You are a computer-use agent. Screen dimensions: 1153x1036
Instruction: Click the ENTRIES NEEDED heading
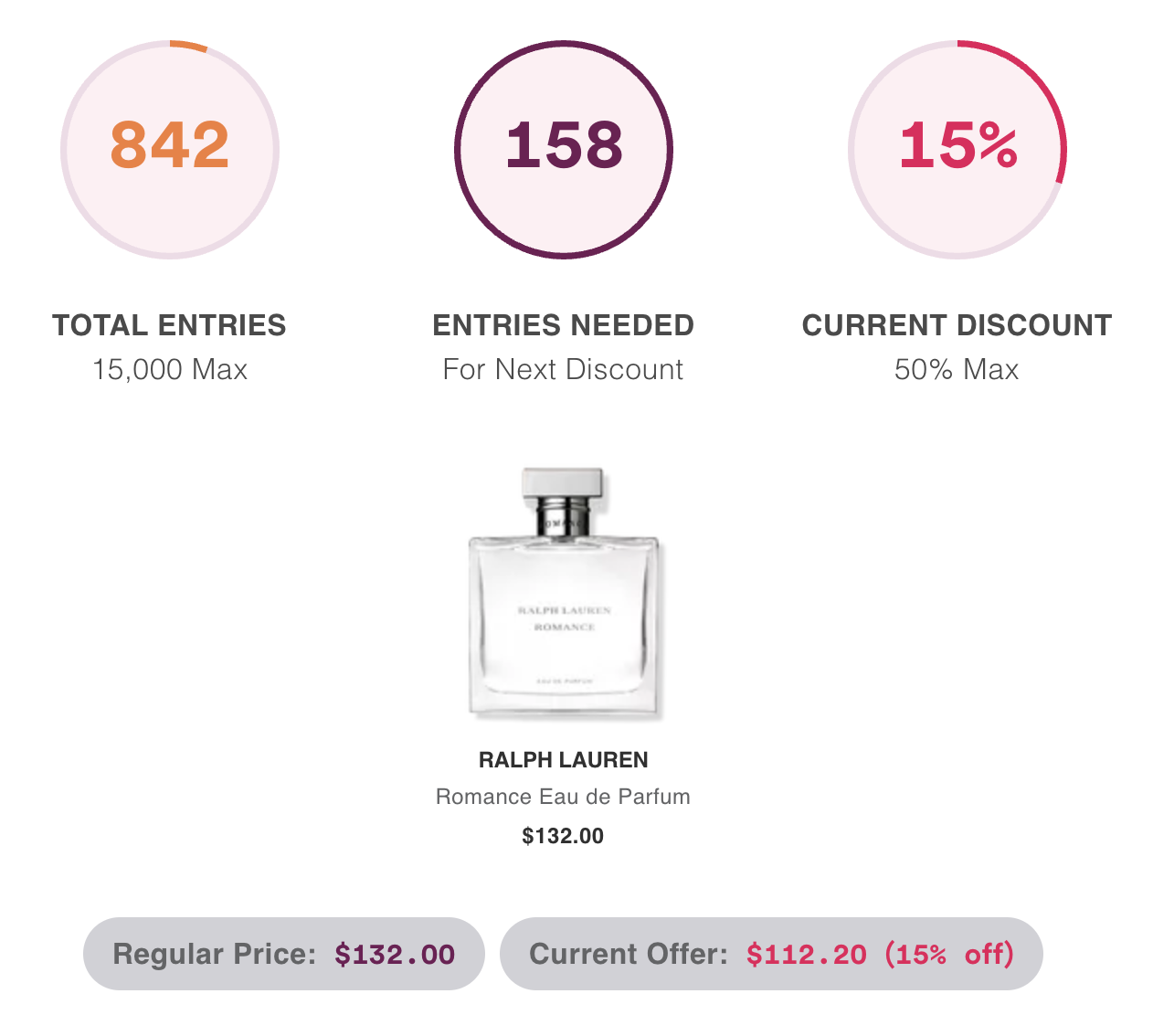click(563, 325)
